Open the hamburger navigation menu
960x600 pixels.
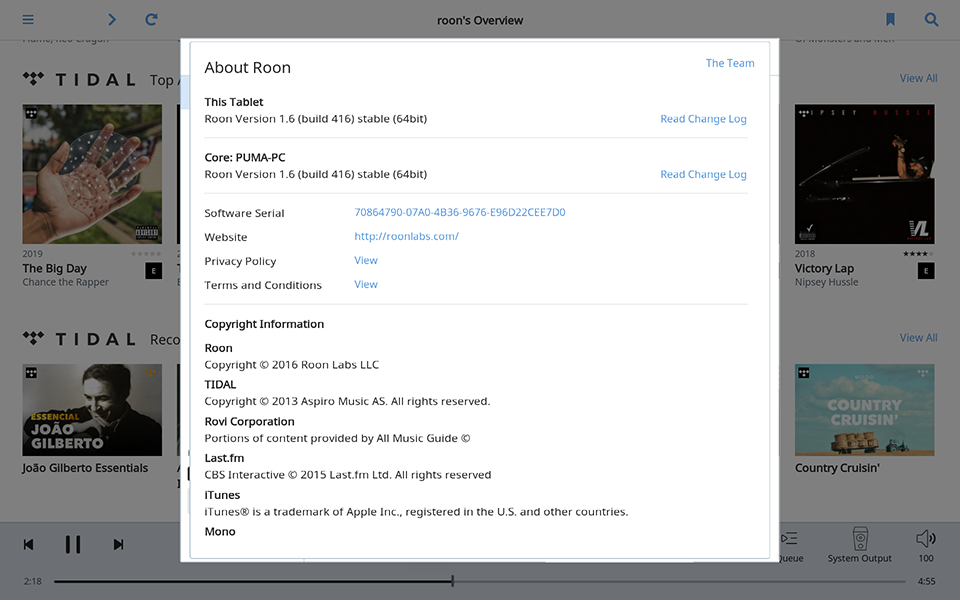(x=28, y=20)
